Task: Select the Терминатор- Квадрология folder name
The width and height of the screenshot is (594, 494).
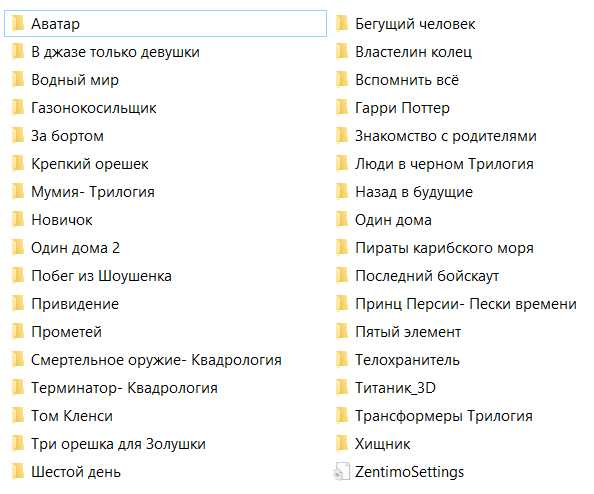Action: click(x=124, y=388)
